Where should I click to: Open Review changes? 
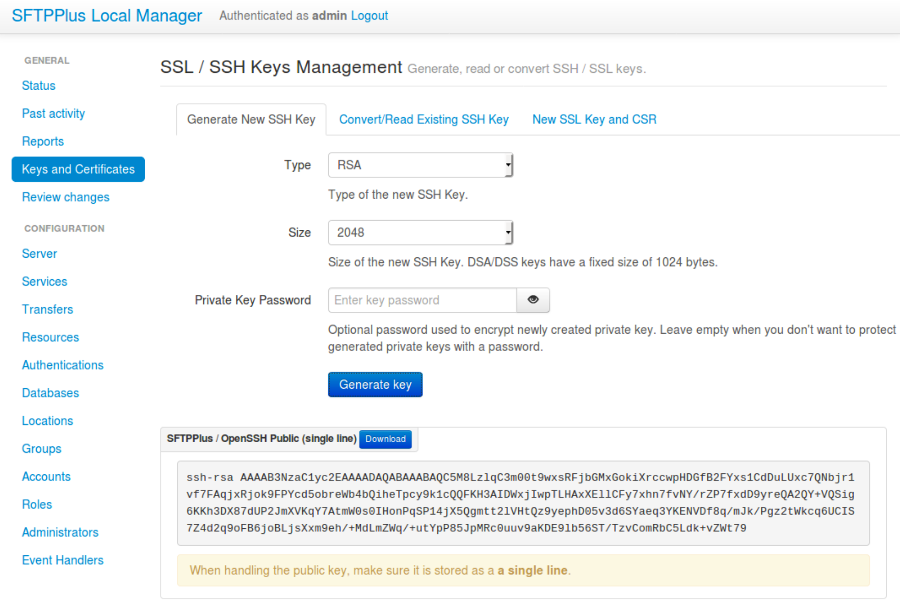point(65,197)
